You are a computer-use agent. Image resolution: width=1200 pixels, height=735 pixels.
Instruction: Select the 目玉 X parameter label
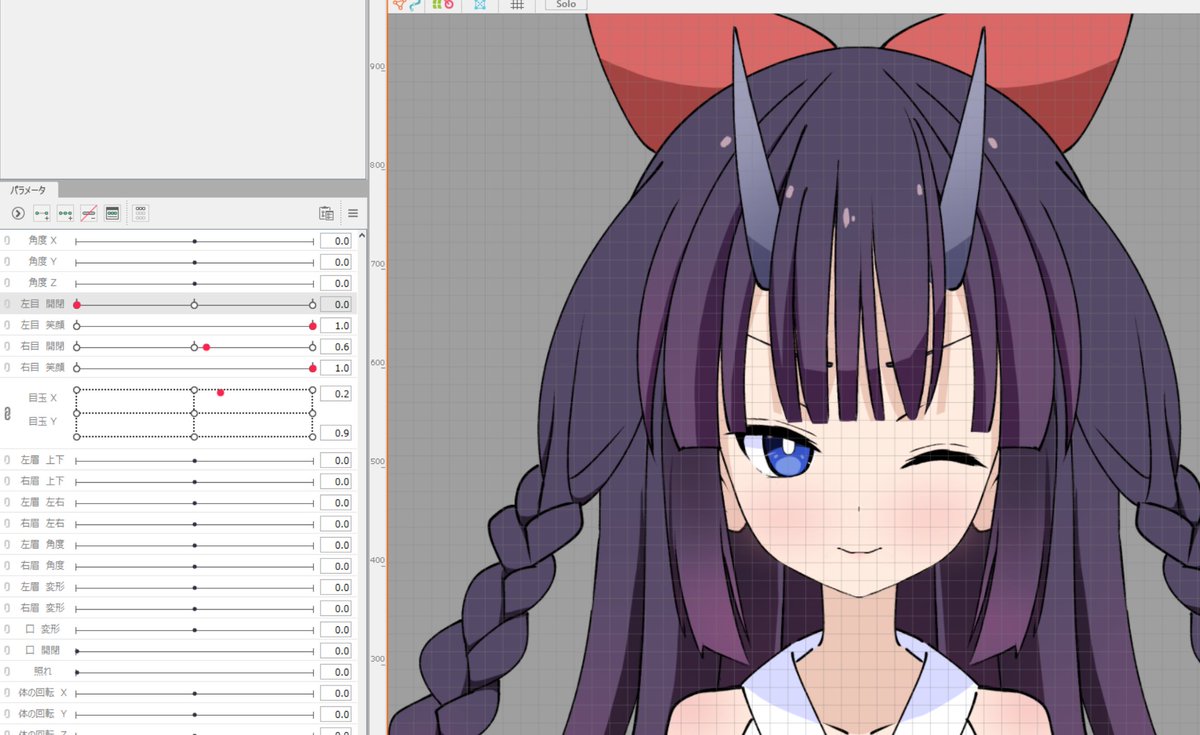[43, 398]
